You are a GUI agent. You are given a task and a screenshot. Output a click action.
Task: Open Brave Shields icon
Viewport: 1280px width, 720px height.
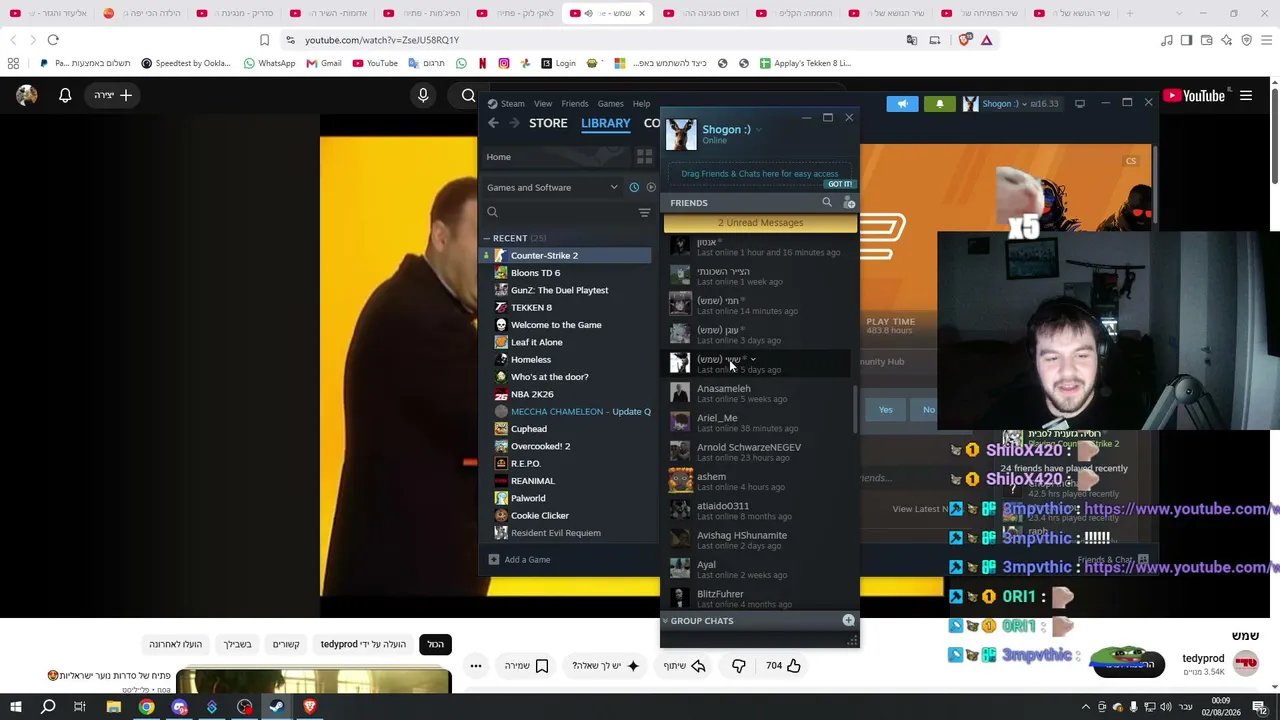[964, 40]
